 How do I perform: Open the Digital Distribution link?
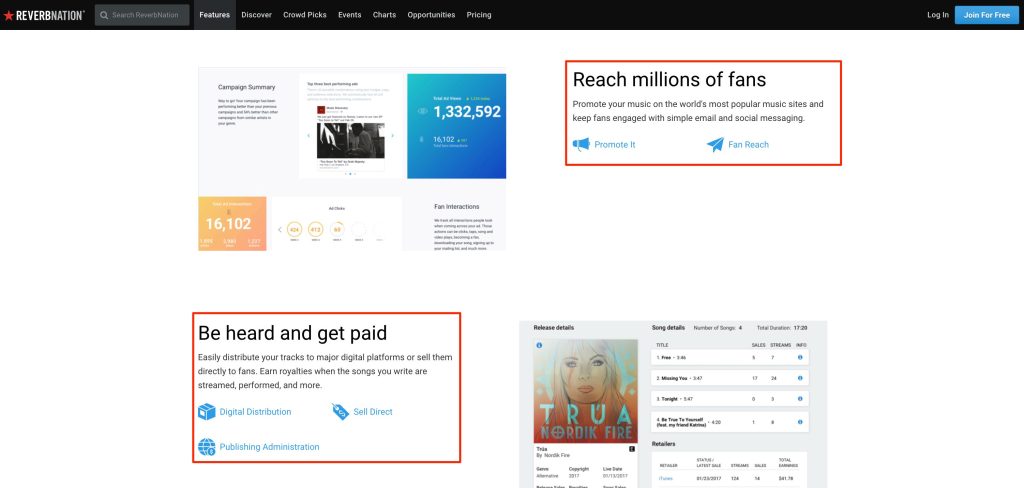(x=255, y=412)
